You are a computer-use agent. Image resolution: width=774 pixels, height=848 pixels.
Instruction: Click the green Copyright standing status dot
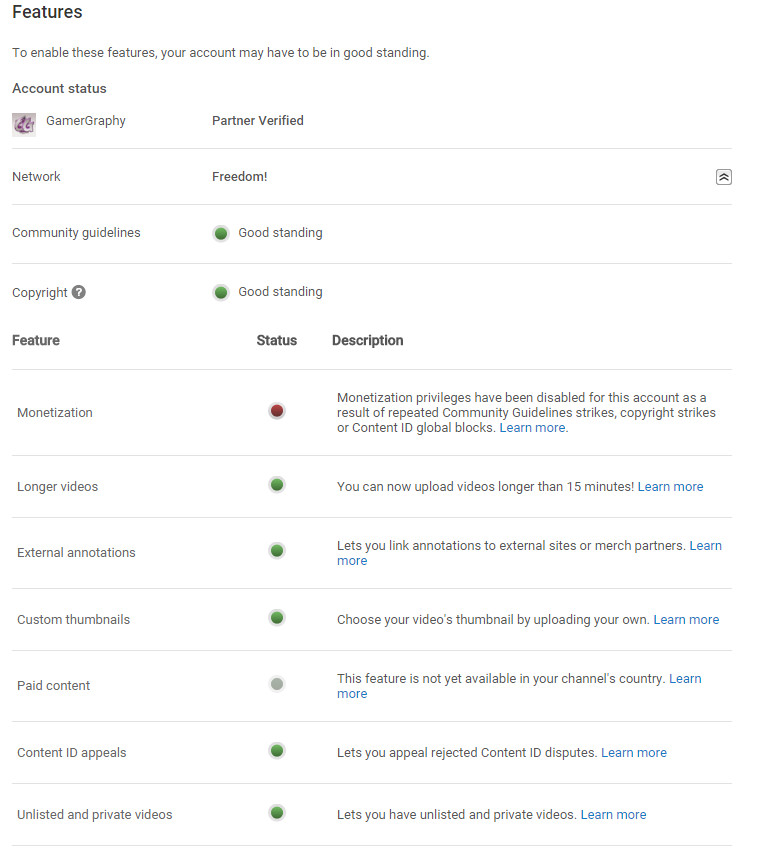click(221, 292)
